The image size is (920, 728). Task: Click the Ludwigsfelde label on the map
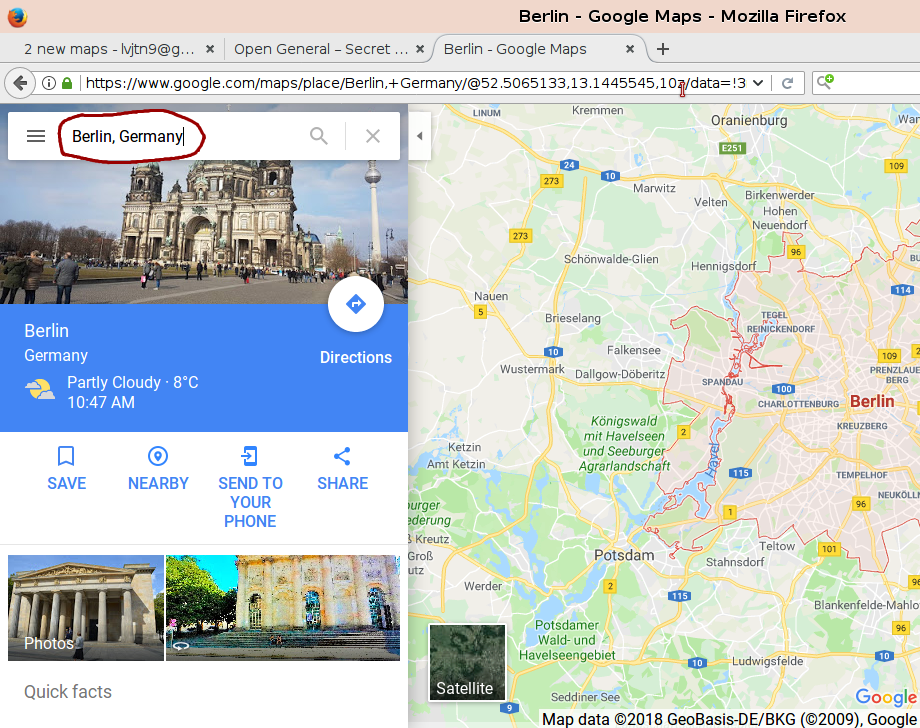click(x=767, y=661)
